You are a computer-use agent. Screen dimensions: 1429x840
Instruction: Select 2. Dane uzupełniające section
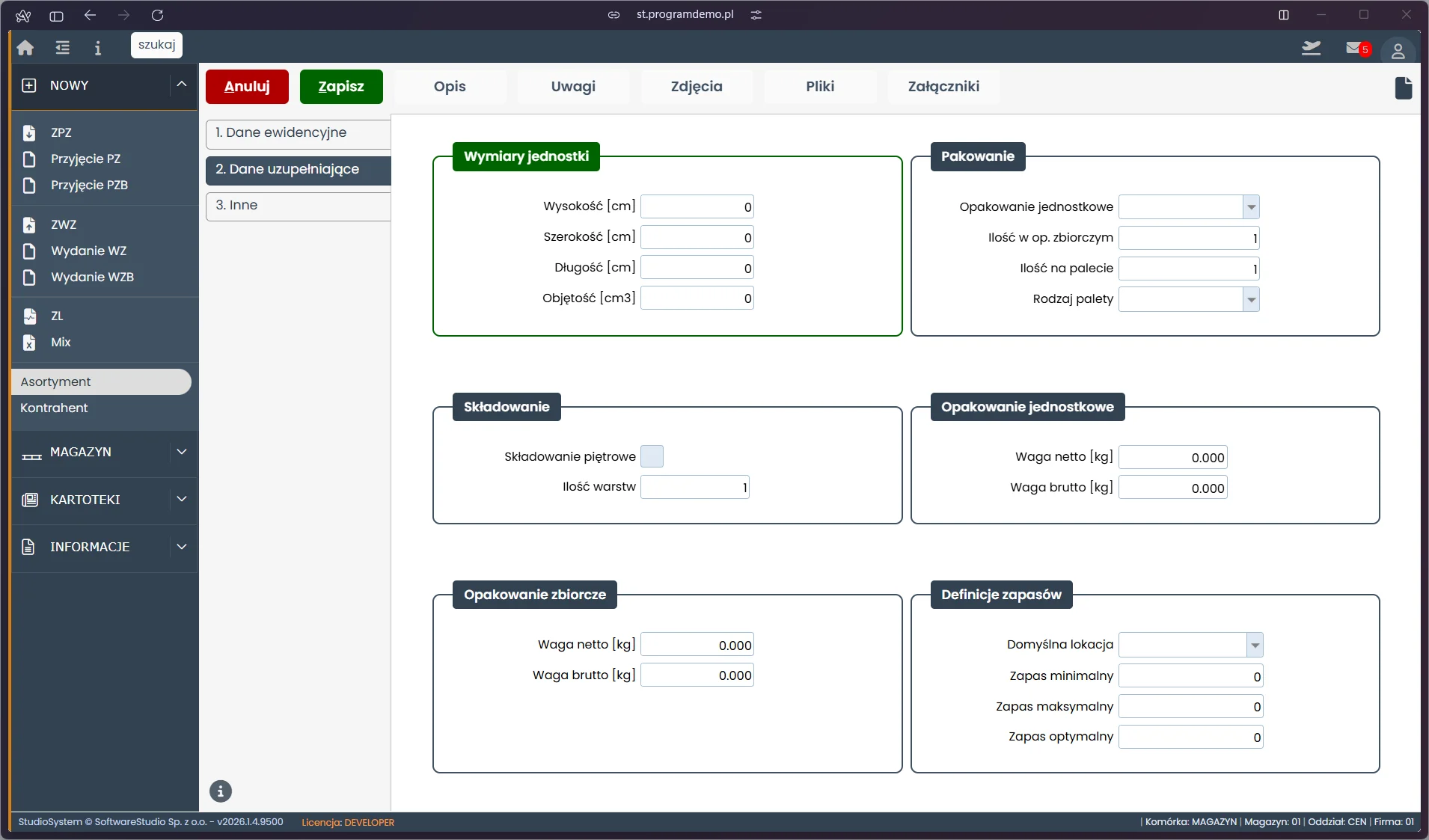(299, 171)
